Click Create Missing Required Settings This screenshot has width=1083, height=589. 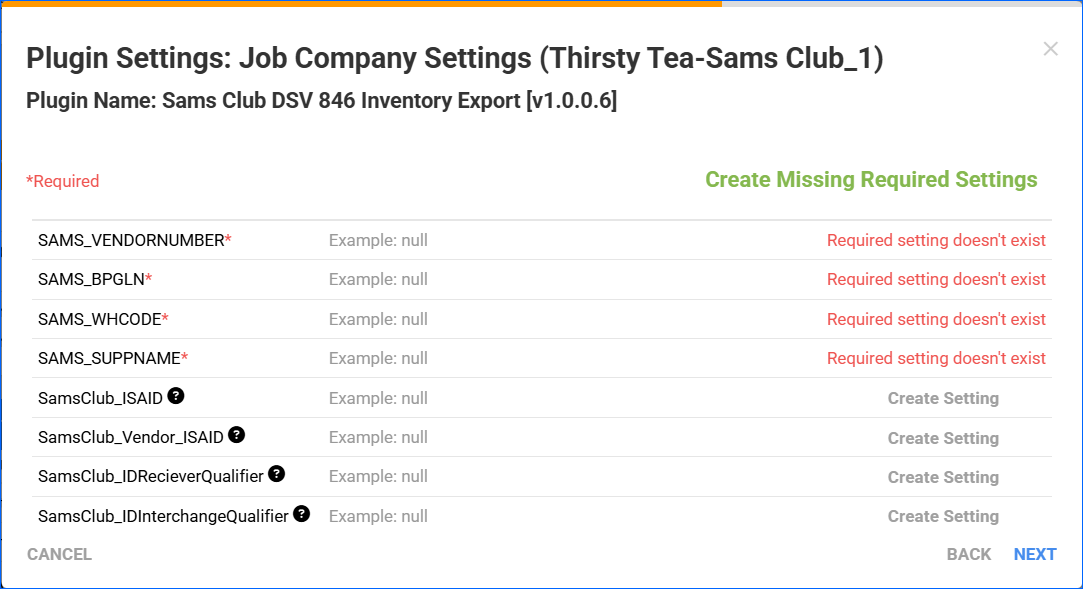tap(871, 180)
